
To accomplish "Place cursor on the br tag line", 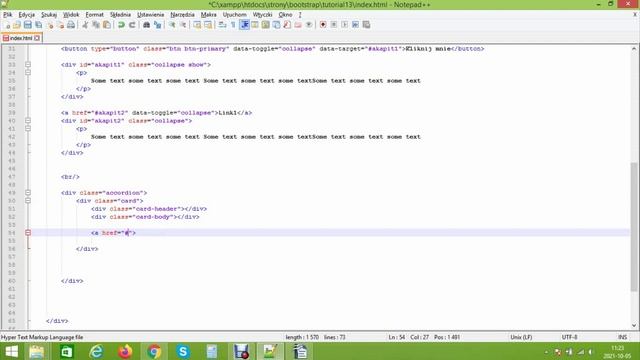I will [70, 177].
